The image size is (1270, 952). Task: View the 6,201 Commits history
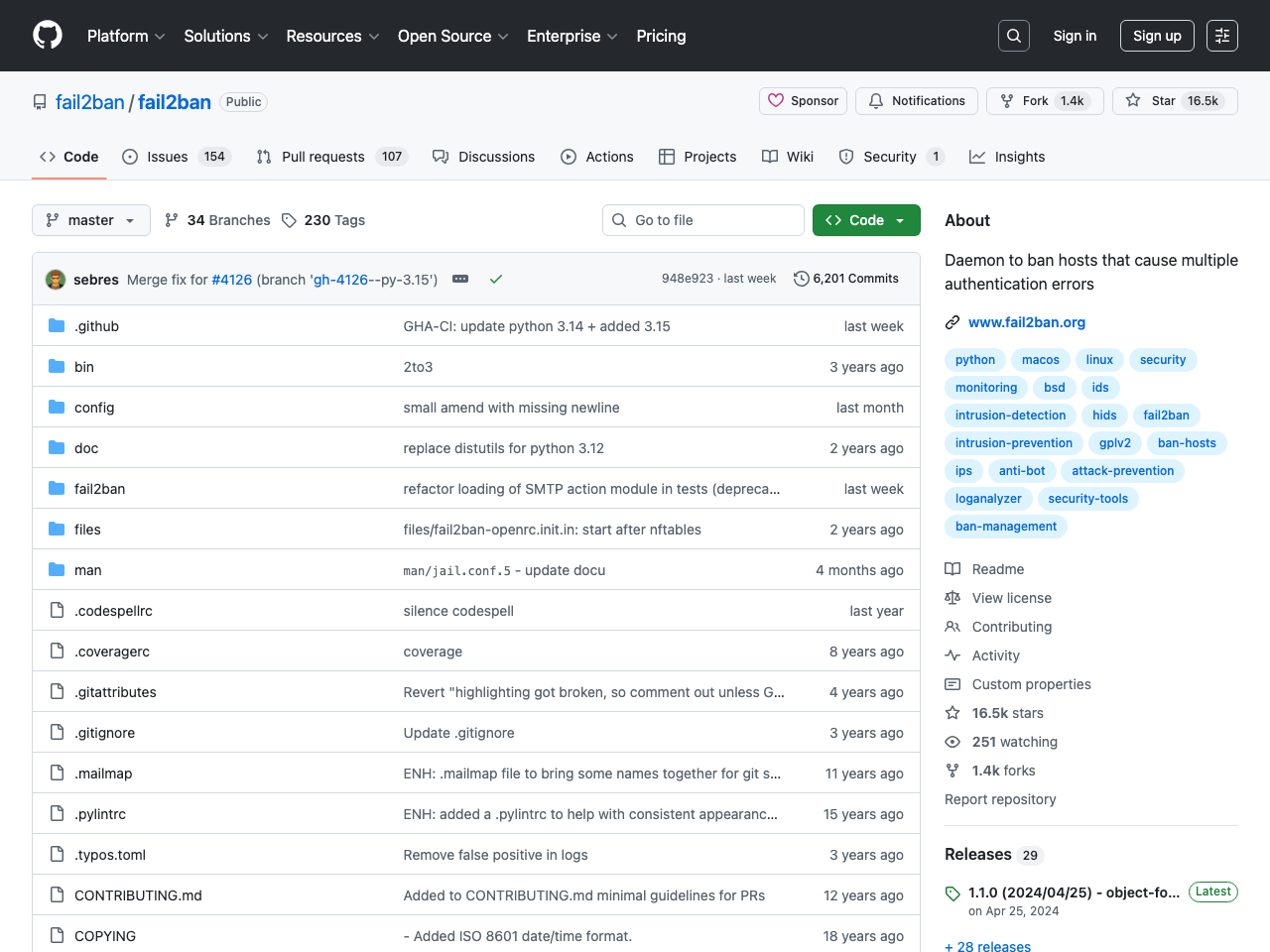846,279
